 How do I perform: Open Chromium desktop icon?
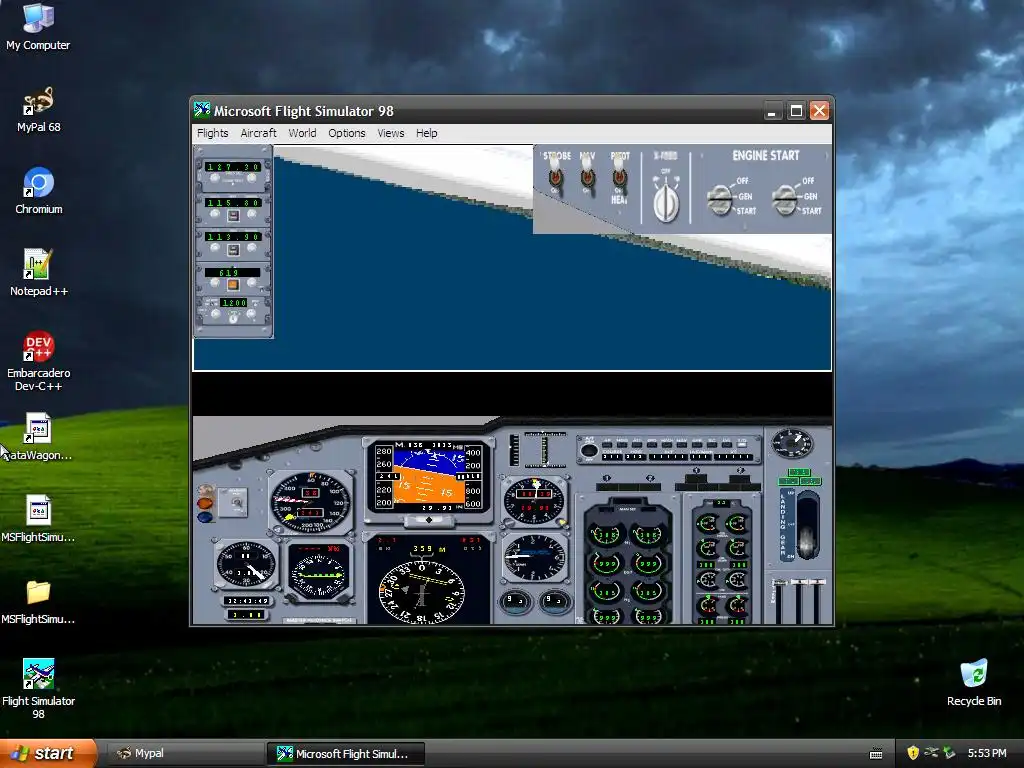pos(39,191)
